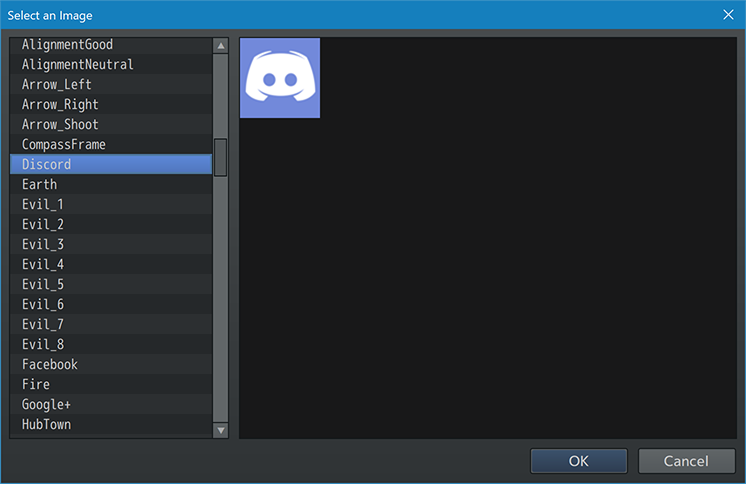Image resolution: width=746 pixels, height=484 pixels.
Task: Select the Evil_7 list row
Action: tap(111, 324)
